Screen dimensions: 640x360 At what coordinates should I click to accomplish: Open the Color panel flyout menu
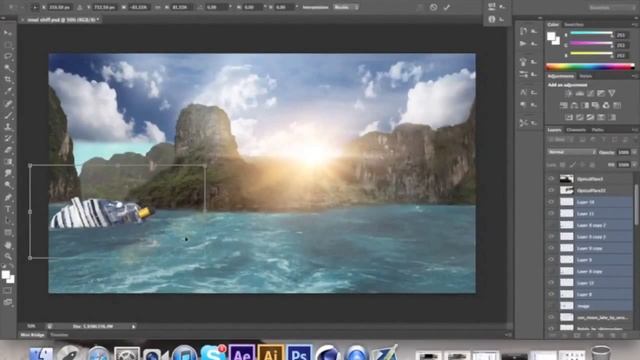click(x=634, y=25)
